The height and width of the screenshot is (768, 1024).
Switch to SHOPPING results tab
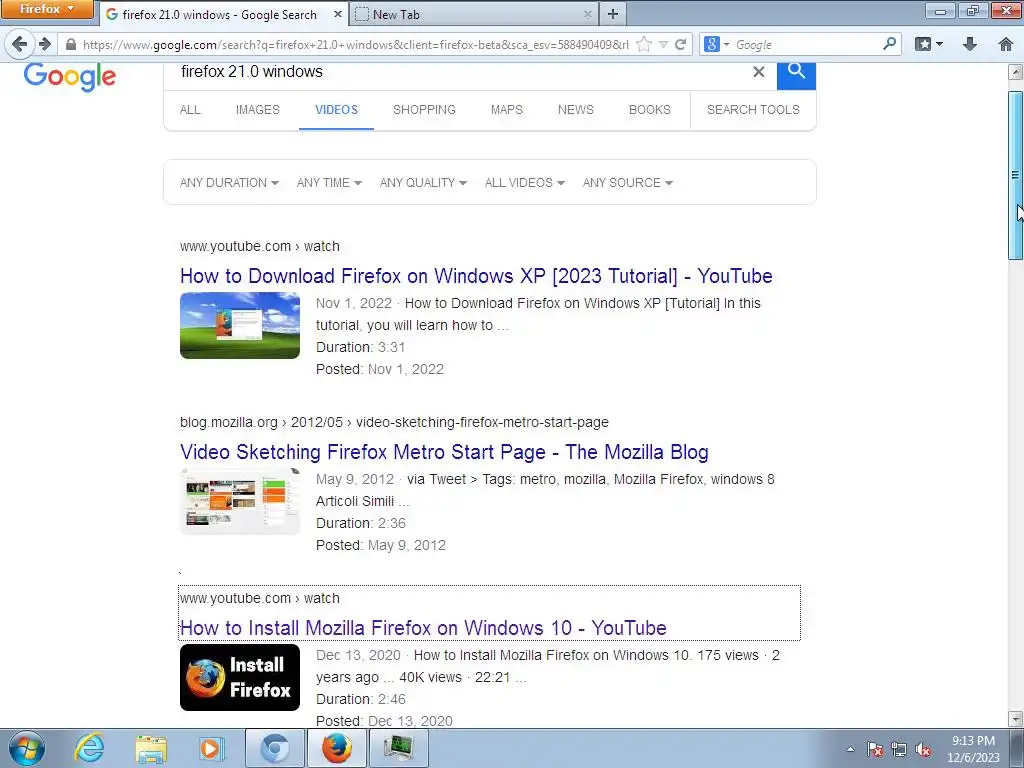click(x=424, y=110)
